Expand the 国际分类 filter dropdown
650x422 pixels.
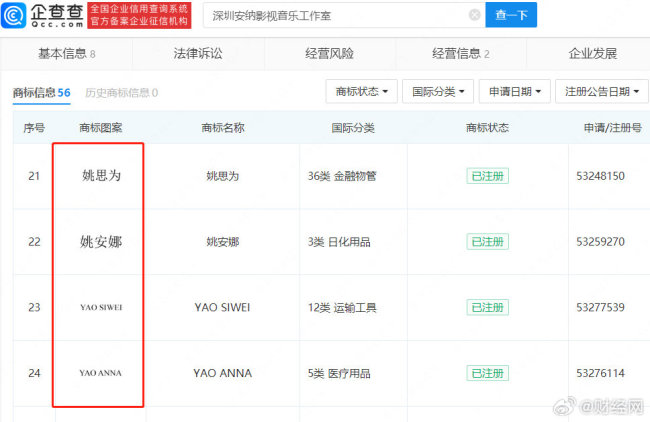[x=438, y=91]
